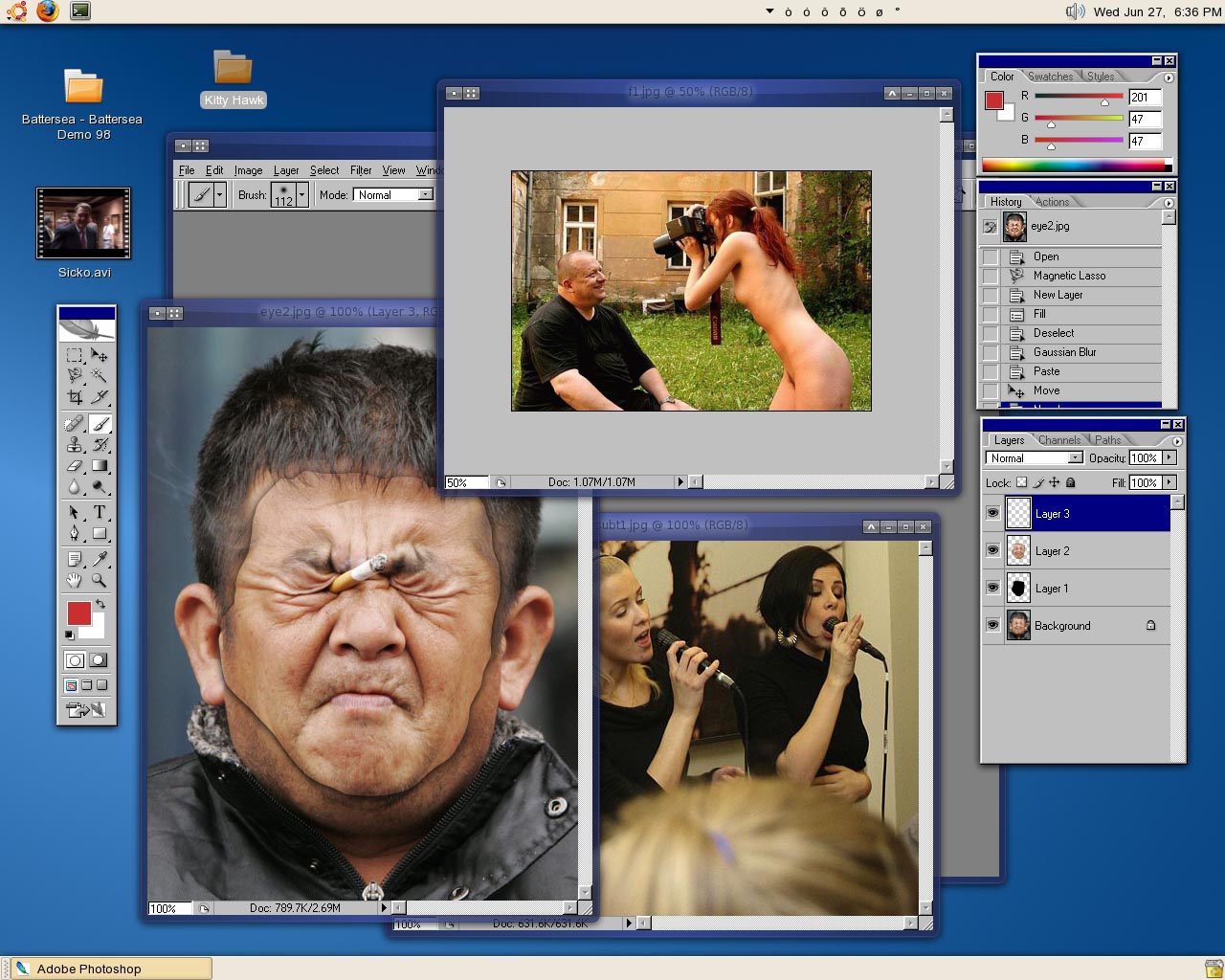Open the tool preset picker arrow

219,194
